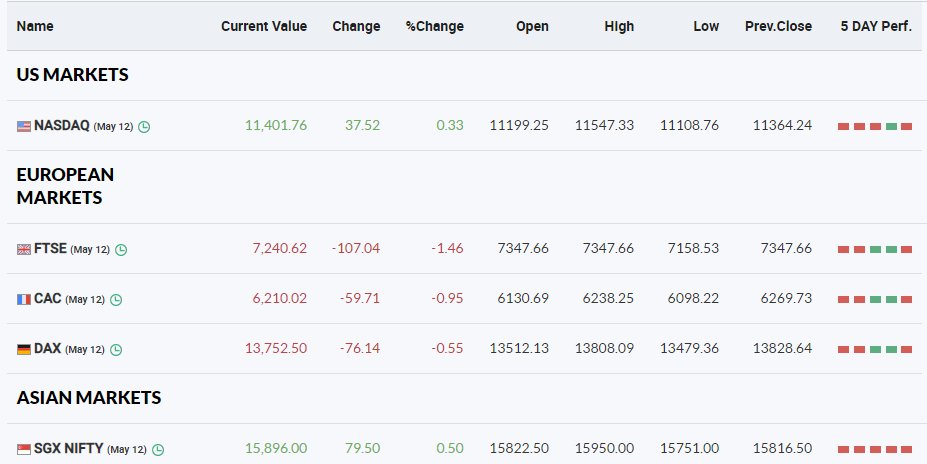
Task: Click DAX current value 13,752.50
Action: (x=276, y=348)
